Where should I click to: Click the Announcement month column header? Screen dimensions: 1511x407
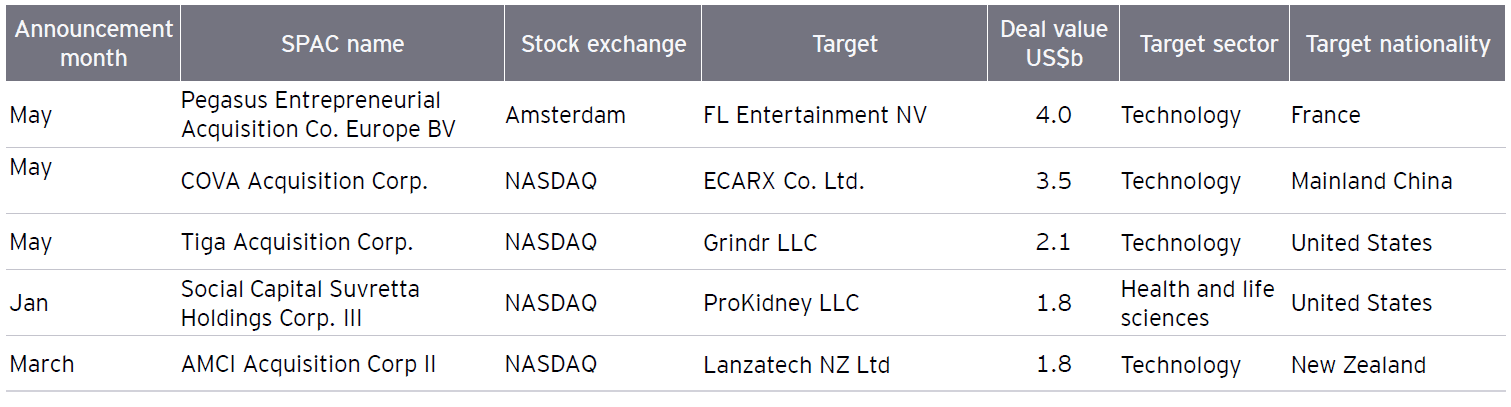pyautogui.click(x=93, y=43)
